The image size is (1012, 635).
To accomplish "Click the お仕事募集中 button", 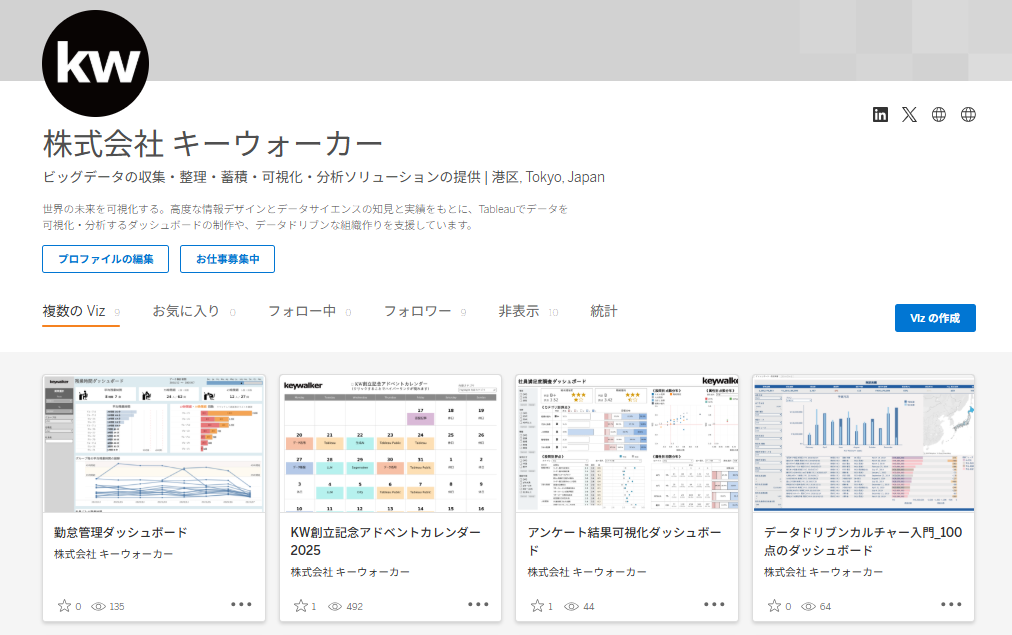I will tap(227, 259).
